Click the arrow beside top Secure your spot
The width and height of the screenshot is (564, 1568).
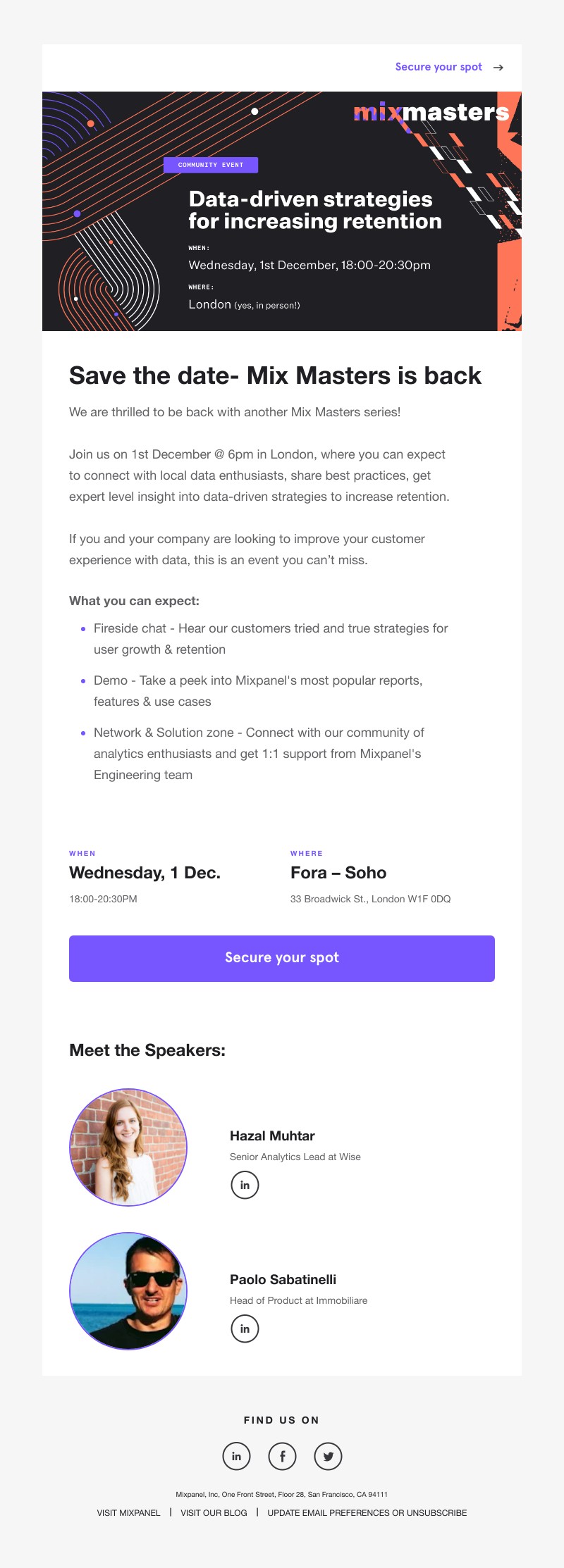pyautogui.click(x=498, y=68)
